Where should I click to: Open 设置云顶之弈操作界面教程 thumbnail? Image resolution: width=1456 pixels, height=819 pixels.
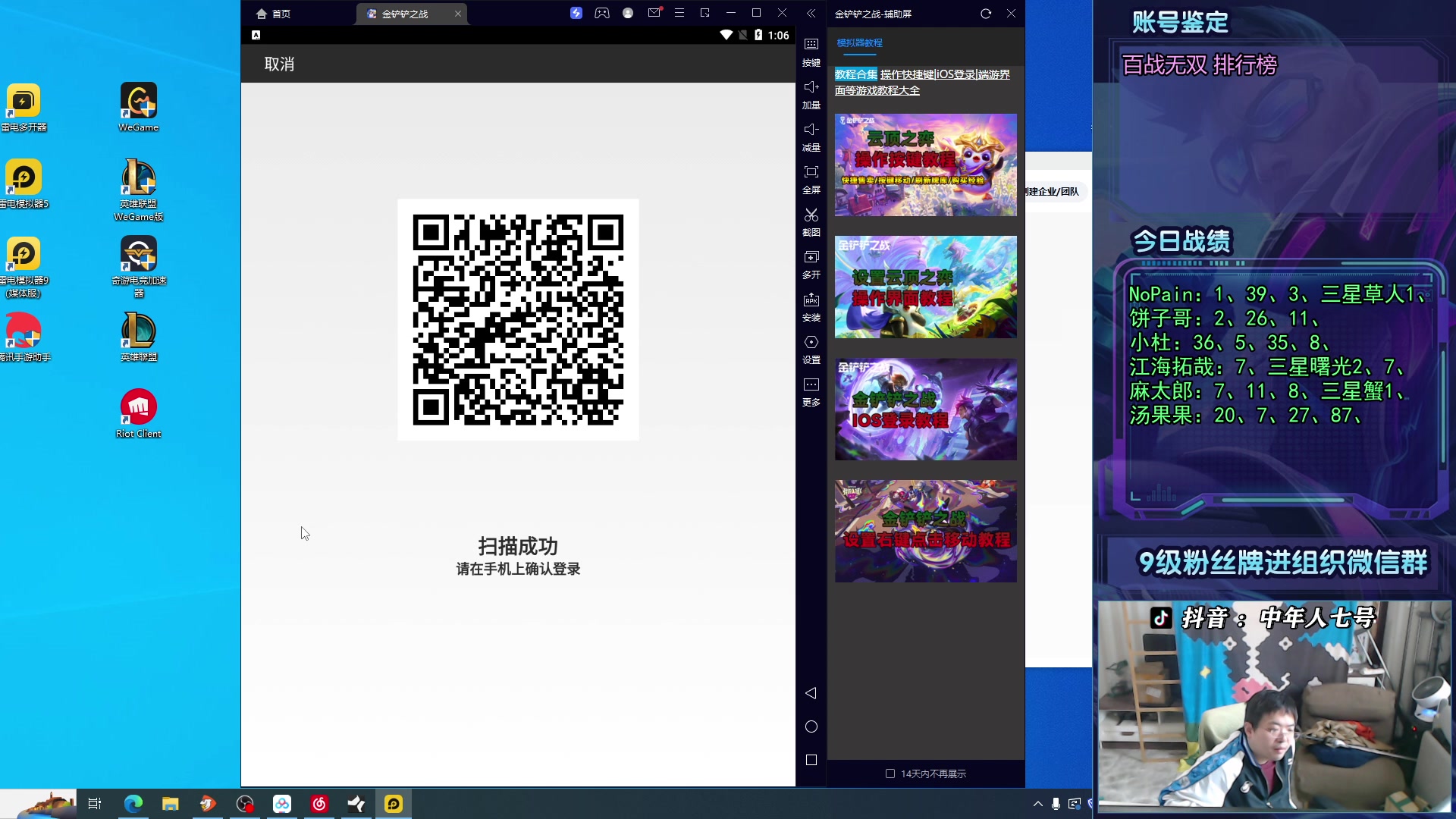click(x=926, y=287)
